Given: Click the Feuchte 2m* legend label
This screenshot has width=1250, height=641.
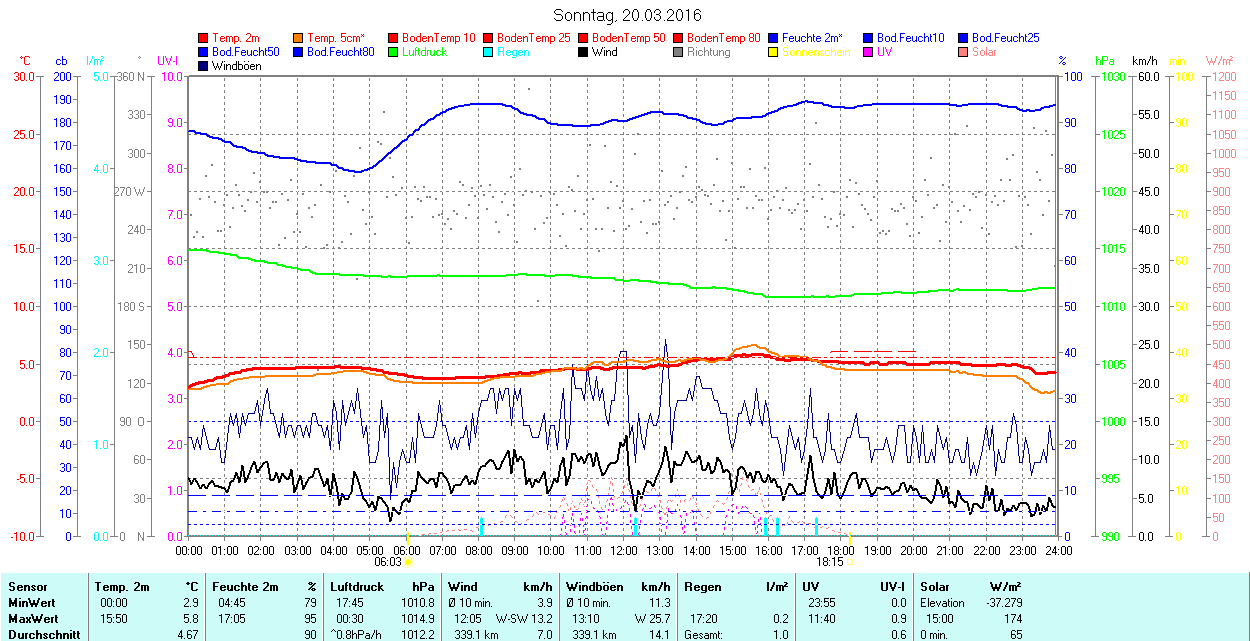Looking at the screenshot, I should pyautogui.click(x=812, y=38).
